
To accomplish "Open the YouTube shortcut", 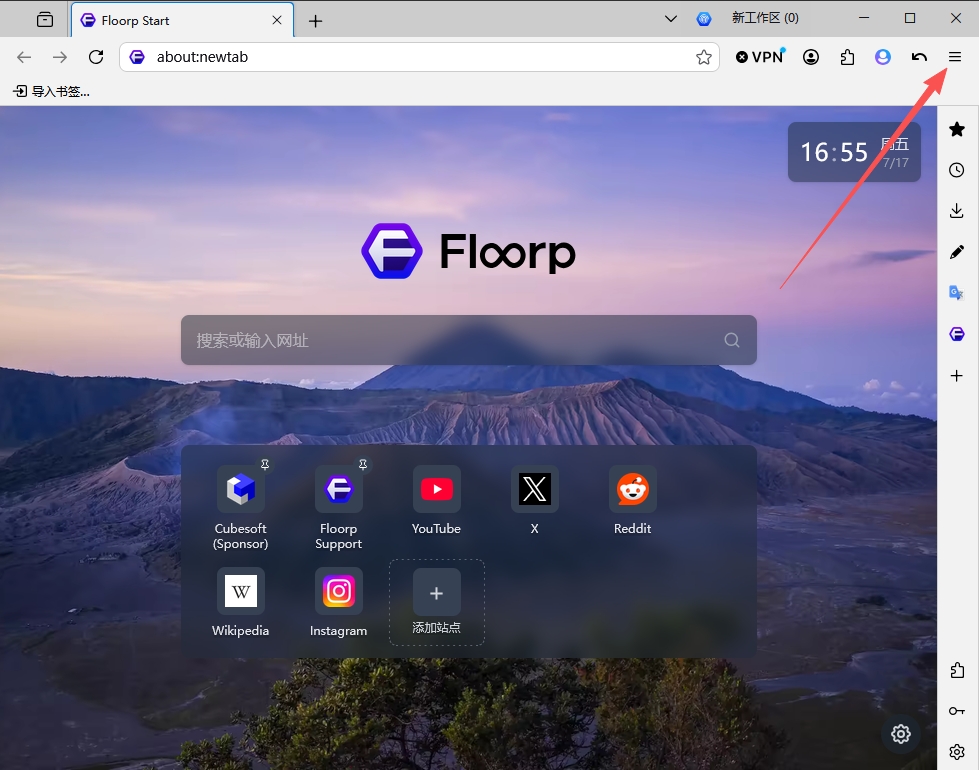I will tap(436, 501).
